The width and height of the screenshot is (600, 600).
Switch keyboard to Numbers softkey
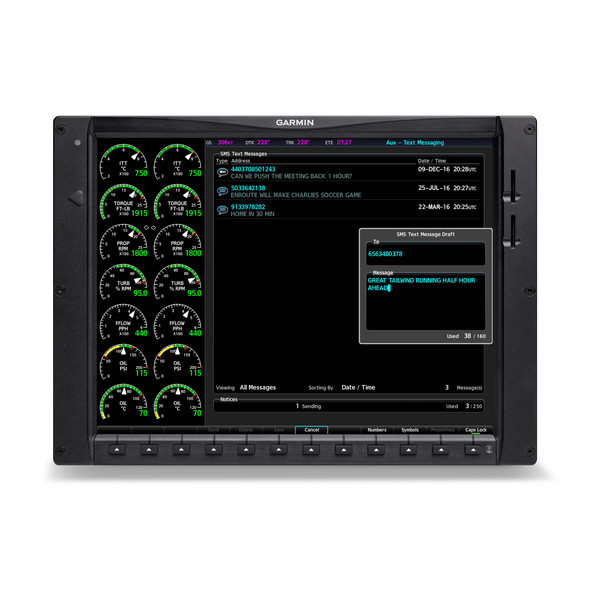click(377, 430)
